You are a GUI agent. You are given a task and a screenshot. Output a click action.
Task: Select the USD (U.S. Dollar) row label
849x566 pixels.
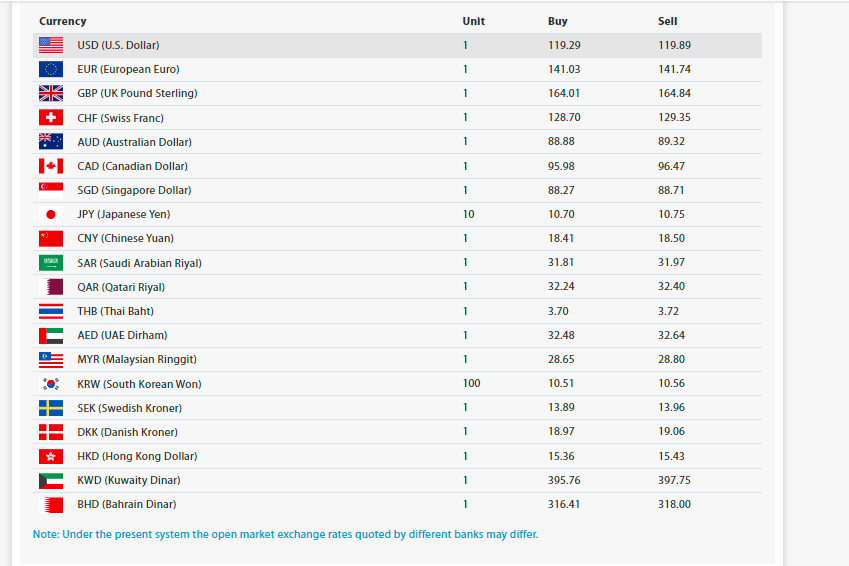tap(119, 45)
